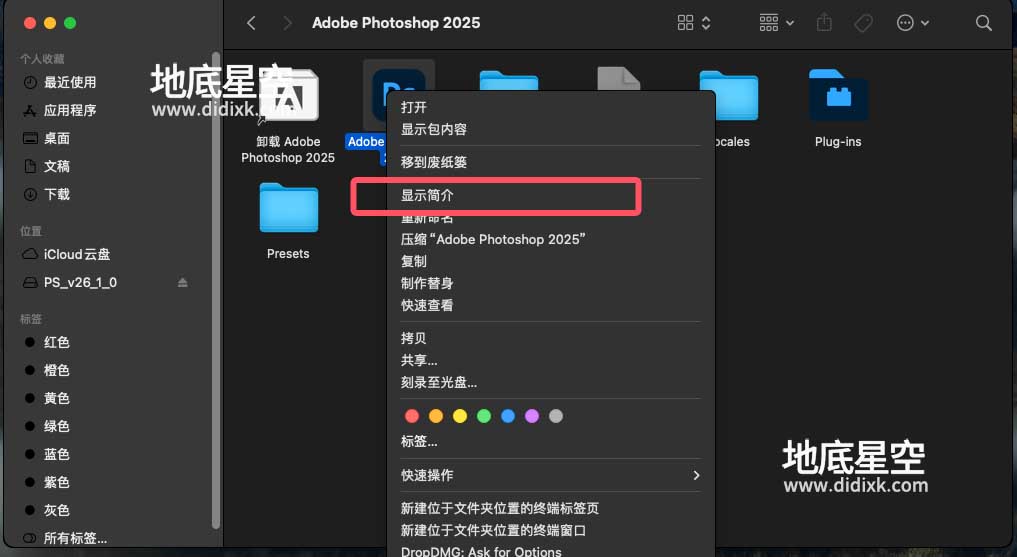Filter by 黄色 tag in sidebar
The image size is (1017, 557).
[x=56, y=397]
